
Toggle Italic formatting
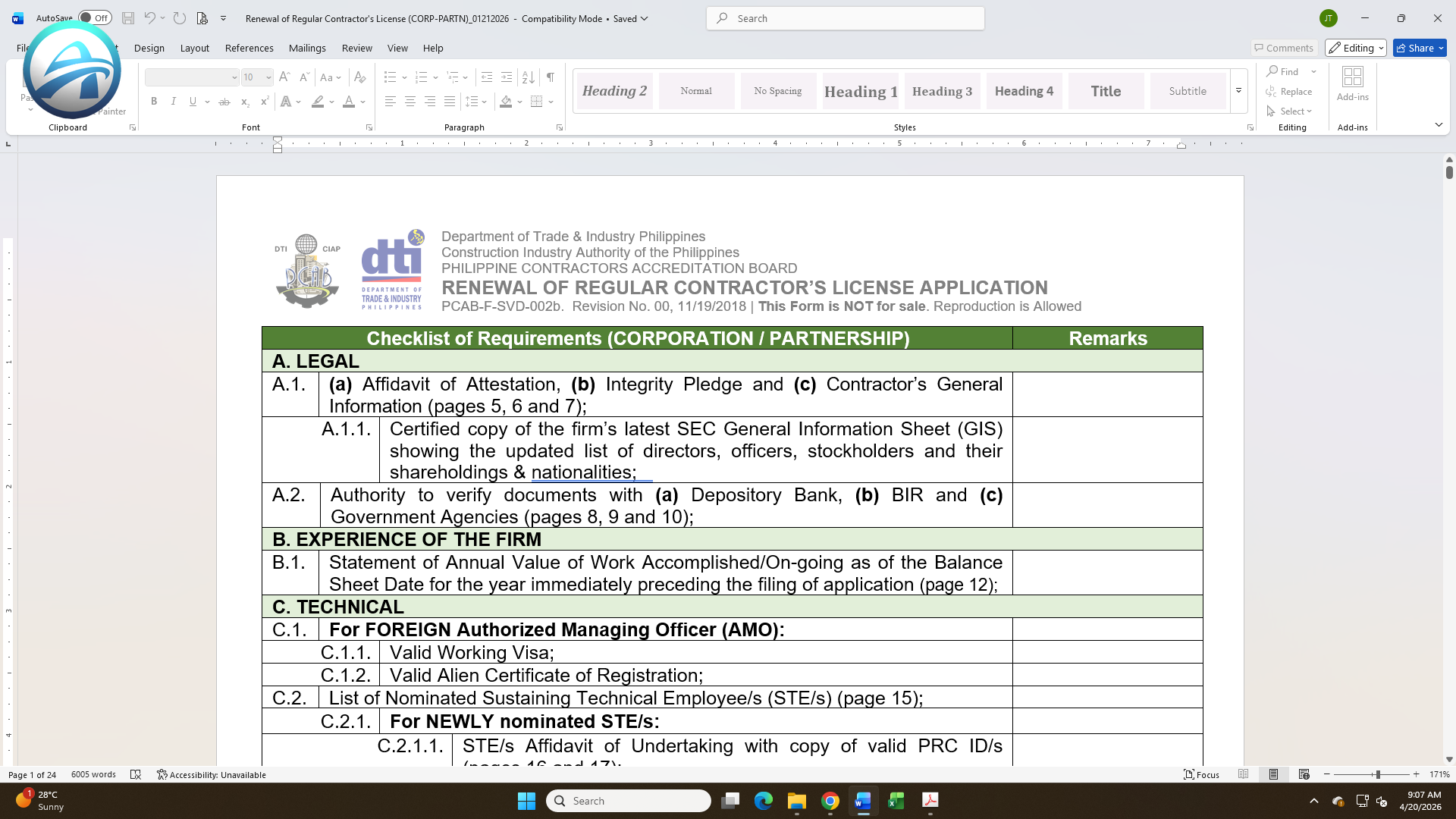(x=174, y=102)
